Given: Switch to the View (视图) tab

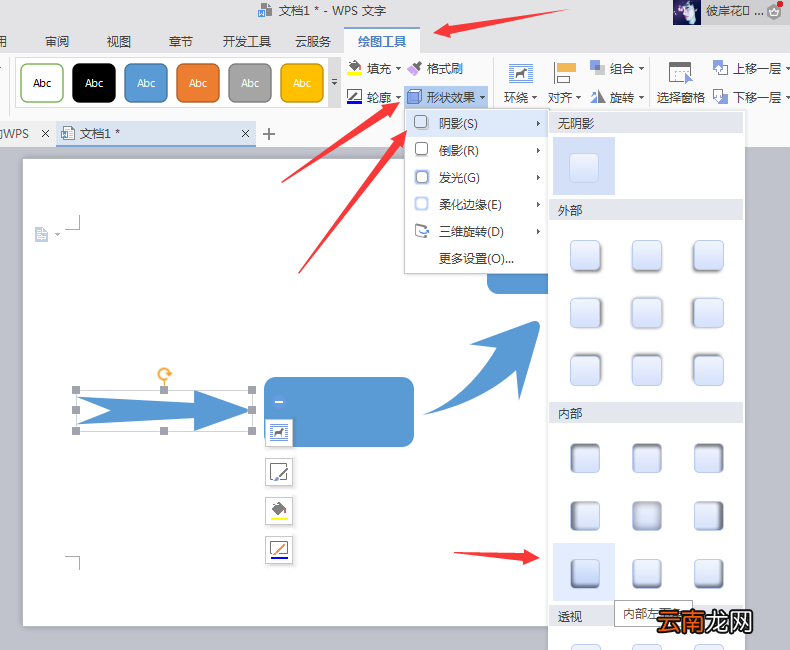Looking at the screenshot, I should pos(119,41).
